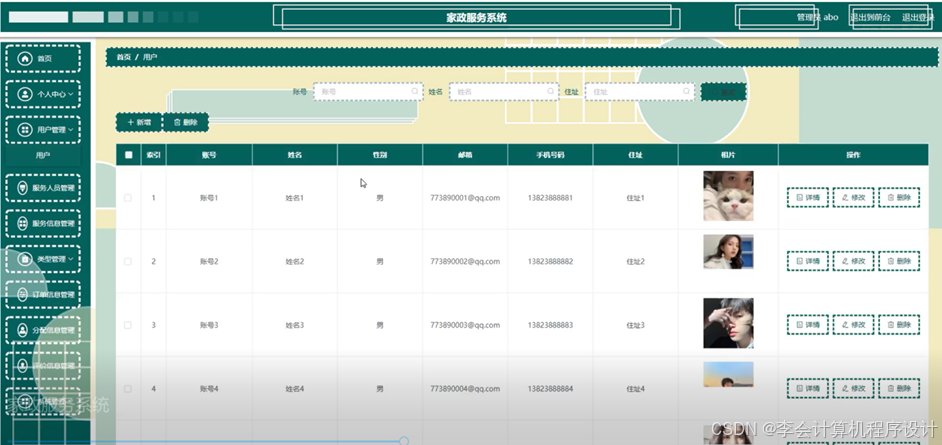Click the 姓名 column header
The height and width of the screenshot is (445, 942).
[294, 155]
